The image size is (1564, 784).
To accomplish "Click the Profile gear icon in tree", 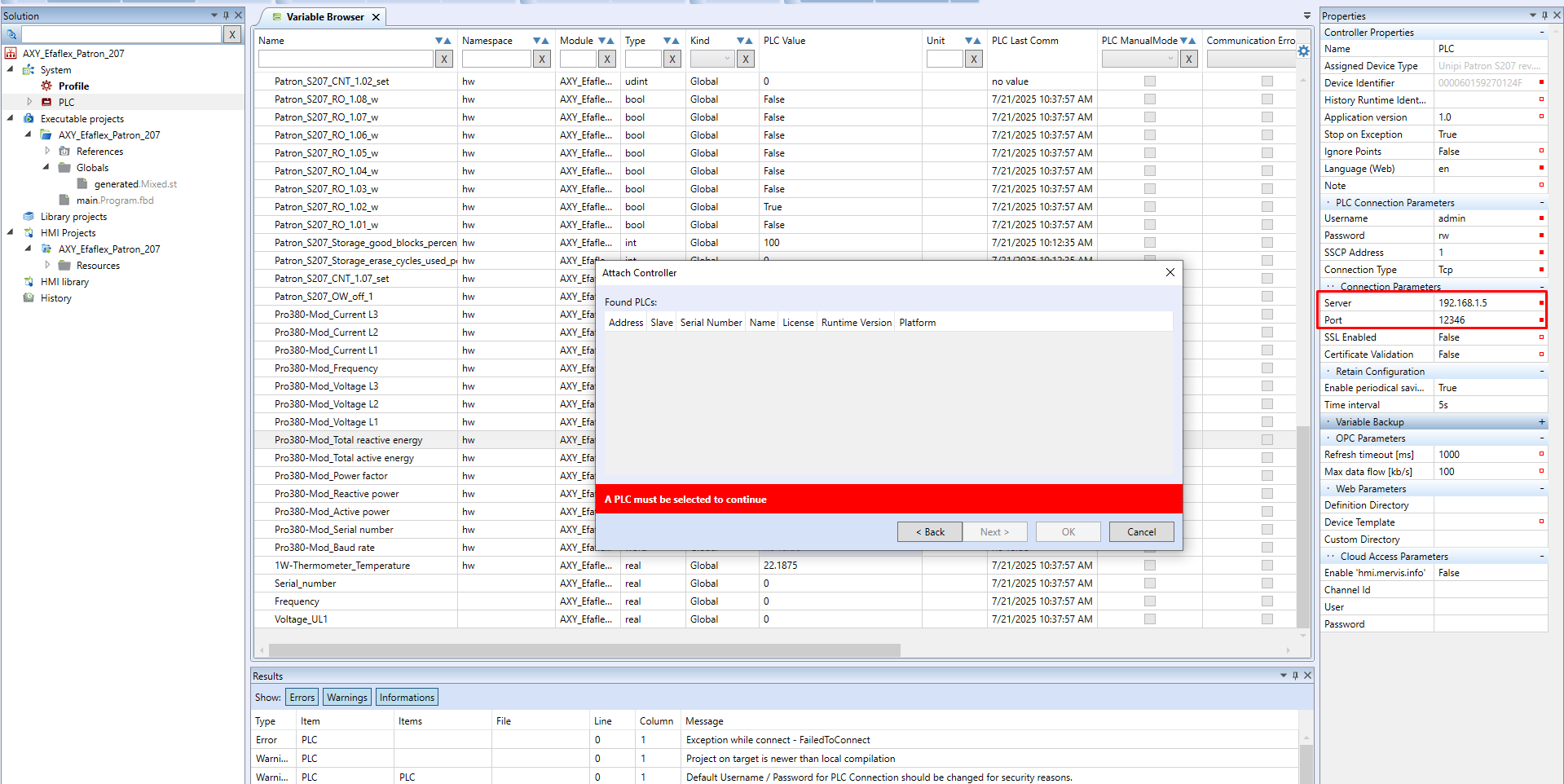I will point(46,86).
